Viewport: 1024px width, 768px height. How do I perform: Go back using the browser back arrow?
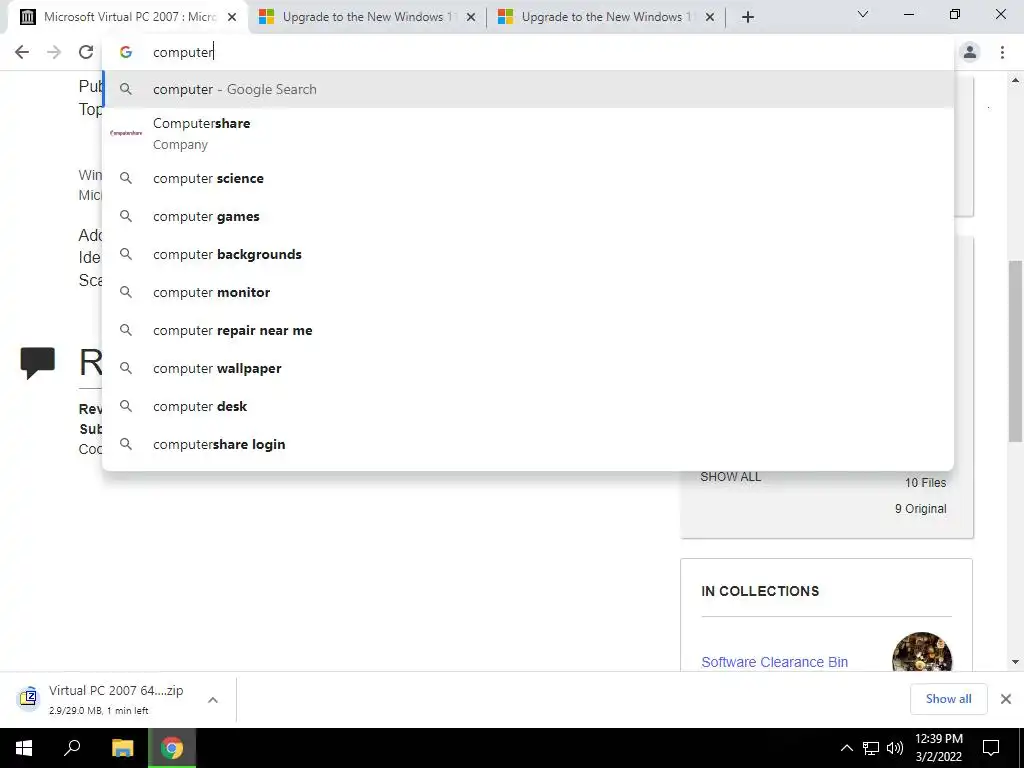click(22, 52)
